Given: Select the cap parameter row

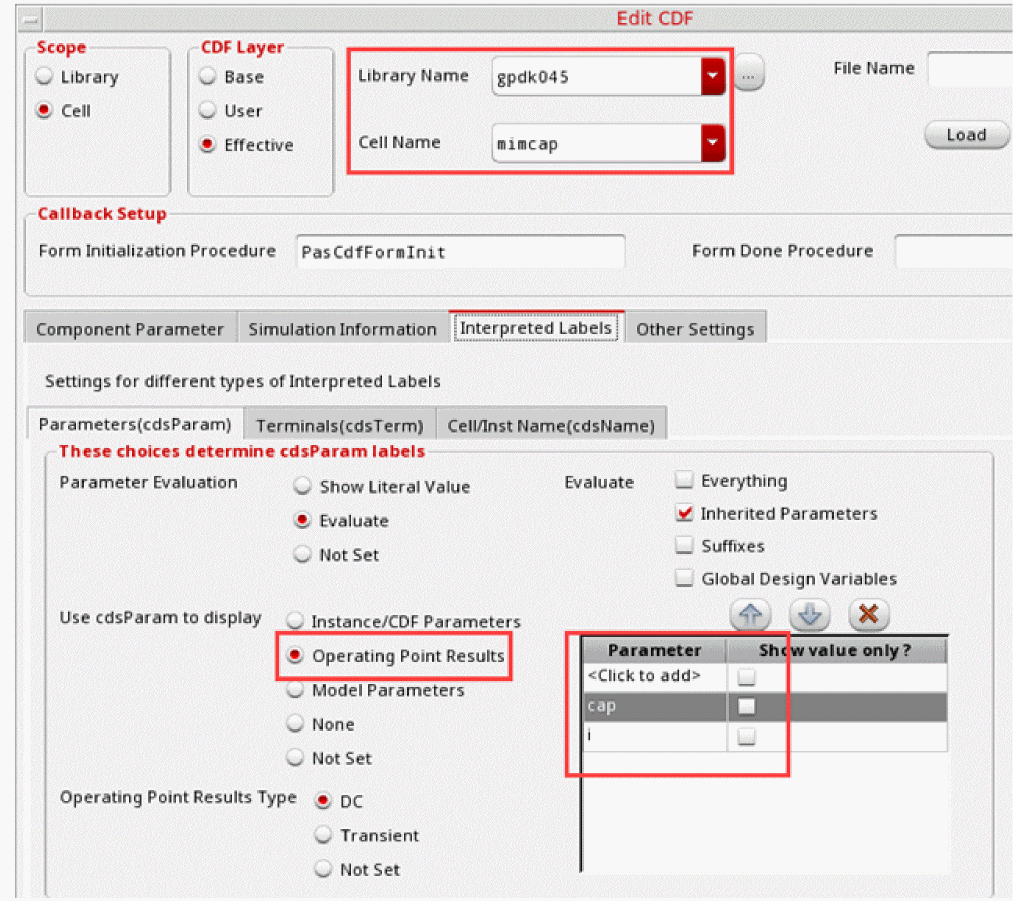Looking at the screenshot, I should (x=765, y=707).
